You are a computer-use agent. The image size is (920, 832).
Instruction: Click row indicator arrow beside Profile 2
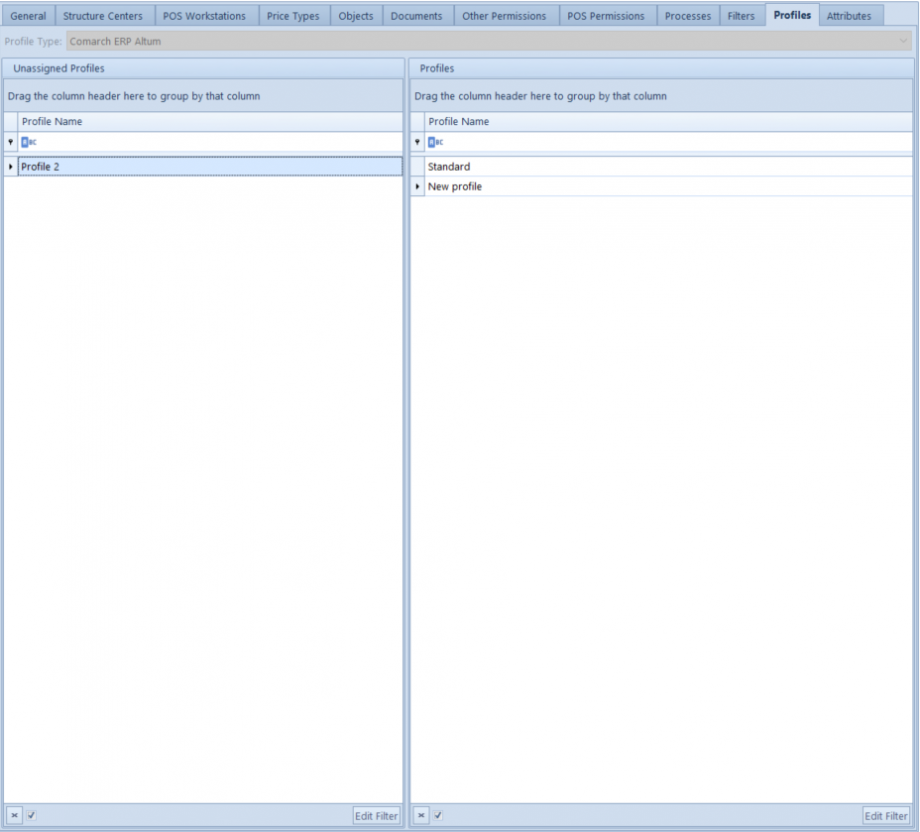[11, 167]
